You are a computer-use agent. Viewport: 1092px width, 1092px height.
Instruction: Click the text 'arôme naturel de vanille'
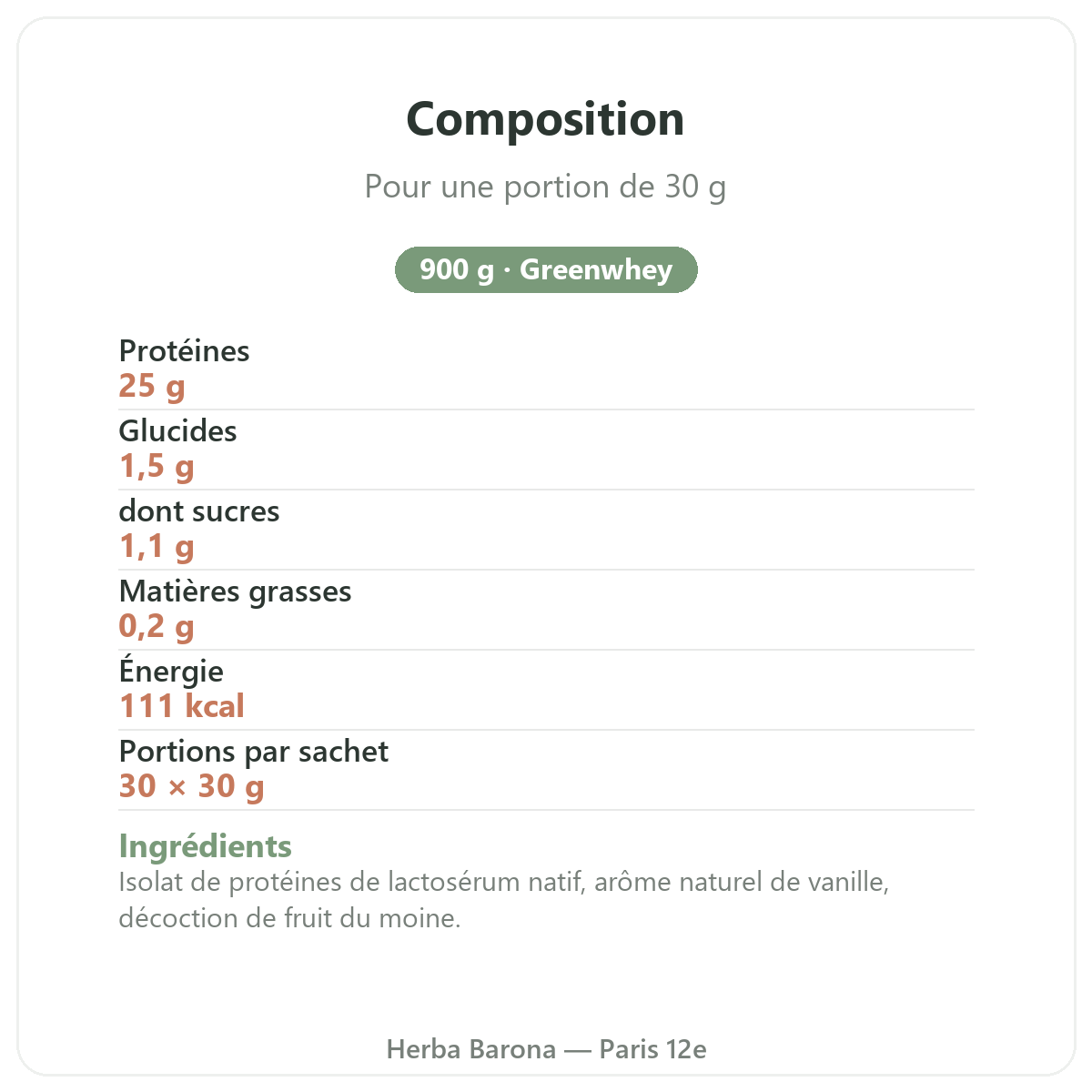[738, 882]
